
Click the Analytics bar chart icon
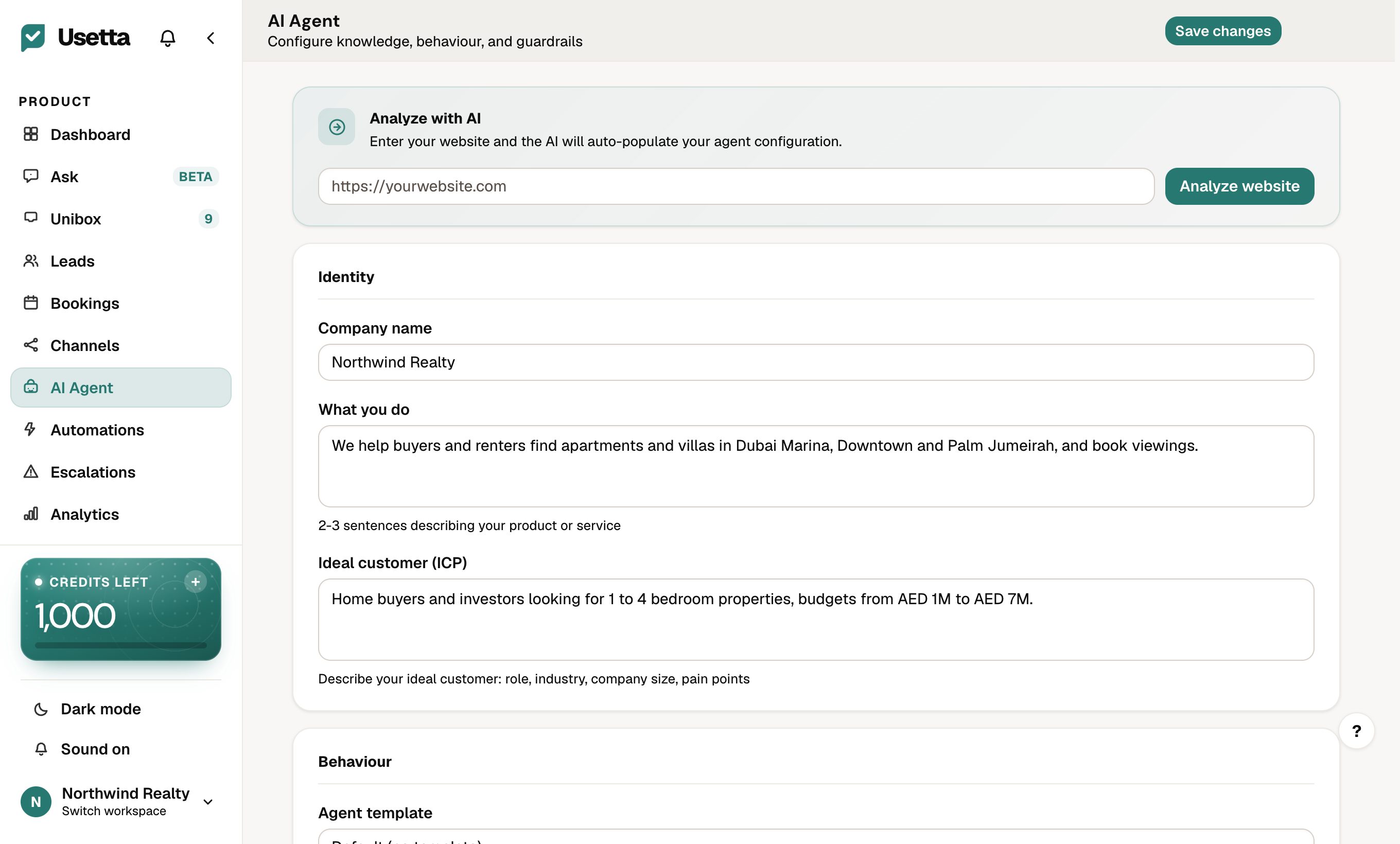coord(31,514)
